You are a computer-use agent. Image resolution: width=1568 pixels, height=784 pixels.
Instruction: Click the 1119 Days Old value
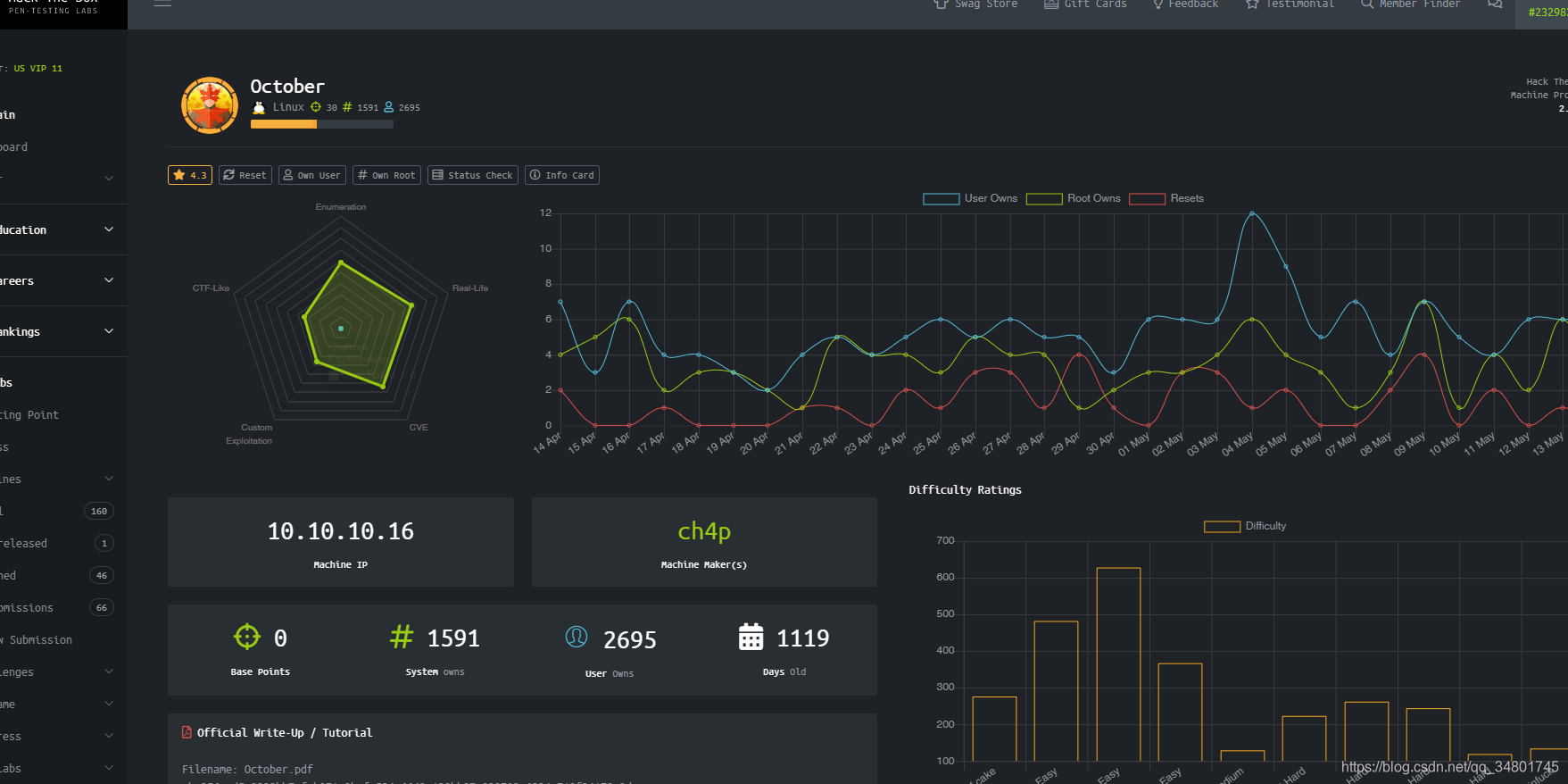pyautogui.click(x=803, y=638)
